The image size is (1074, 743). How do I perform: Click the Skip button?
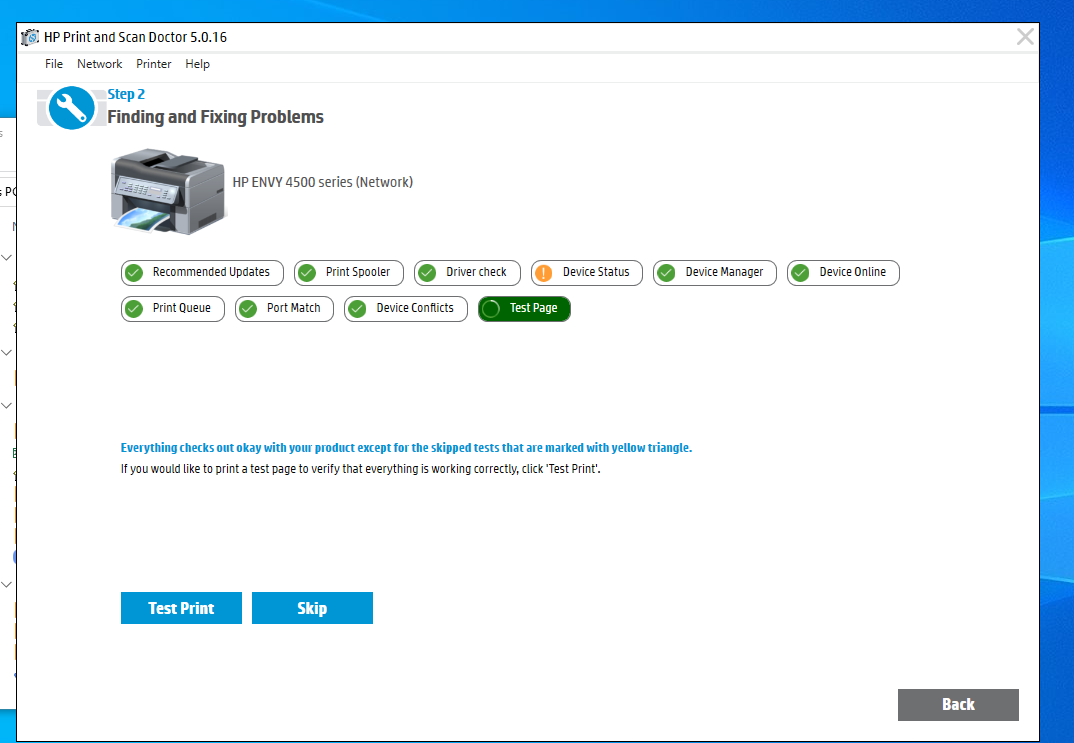(x=312, y=607)
